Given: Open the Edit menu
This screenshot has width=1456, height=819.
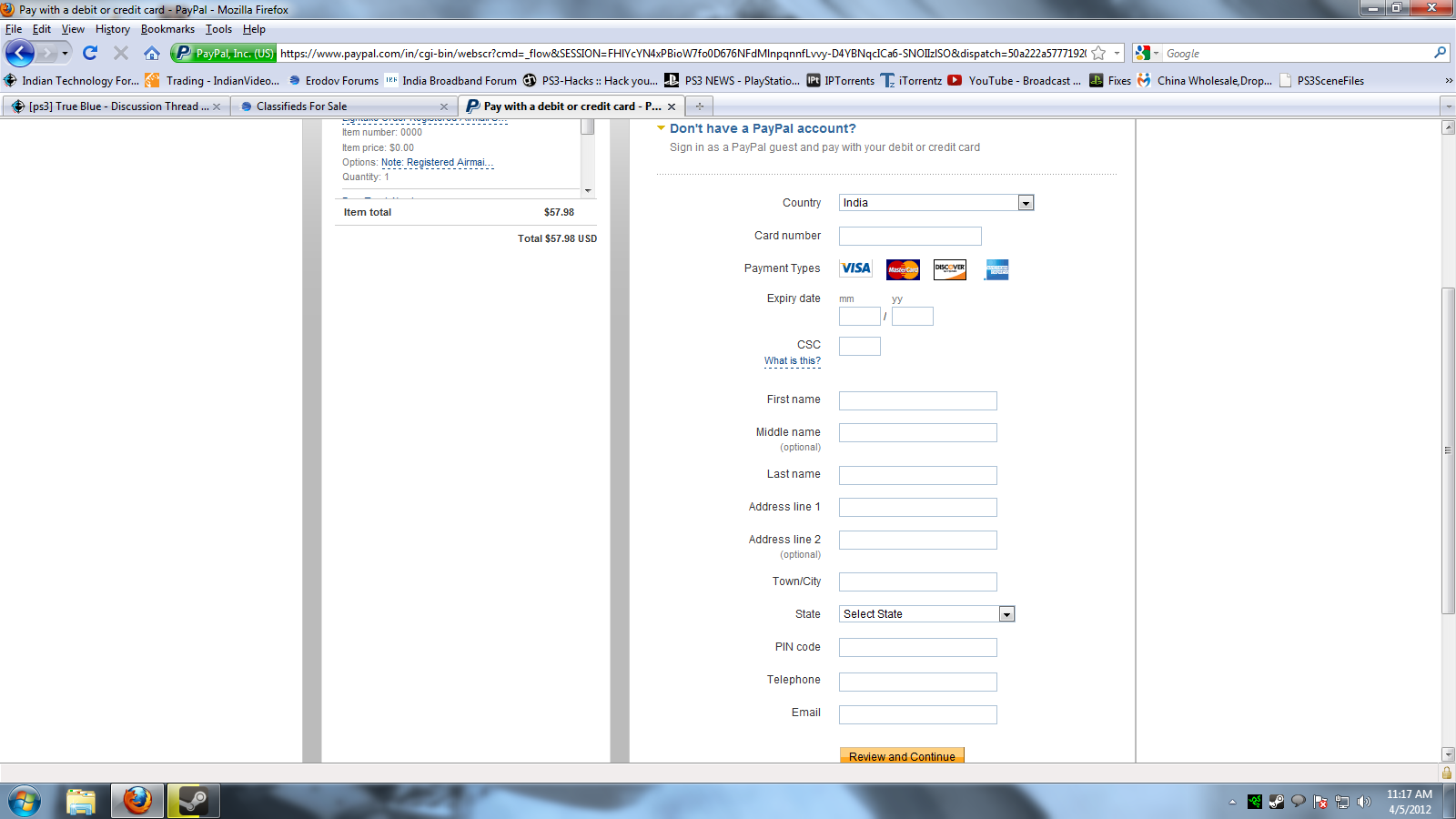Looking at the screenshot, I should [x=42, y=29].
